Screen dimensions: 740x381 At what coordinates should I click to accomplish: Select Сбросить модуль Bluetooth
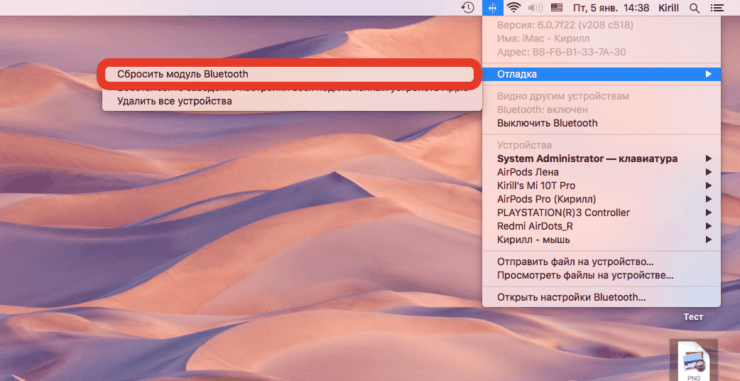pyautogui.click(x=288, y=74)
